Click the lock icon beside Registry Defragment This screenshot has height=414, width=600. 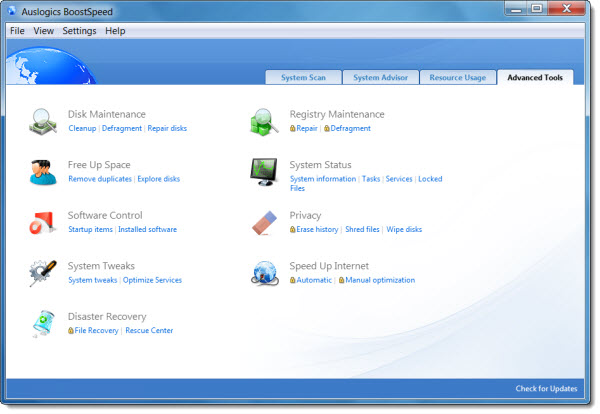point(327,129)
